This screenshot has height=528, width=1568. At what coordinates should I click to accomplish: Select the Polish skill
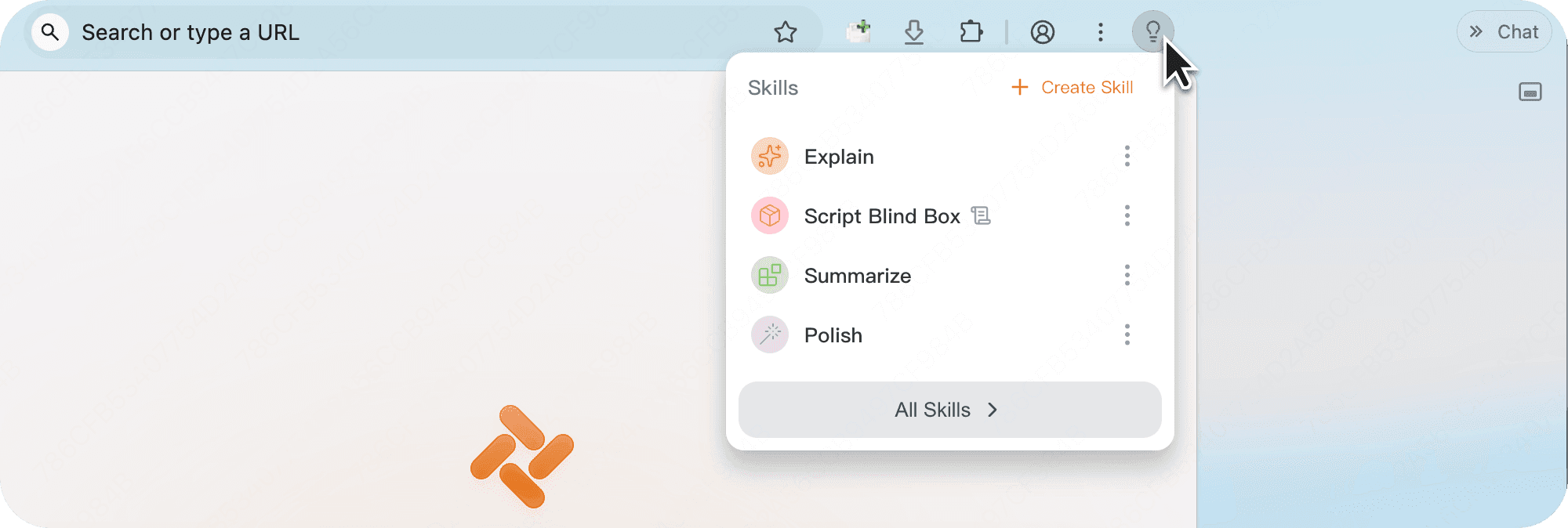pos(833,335)
